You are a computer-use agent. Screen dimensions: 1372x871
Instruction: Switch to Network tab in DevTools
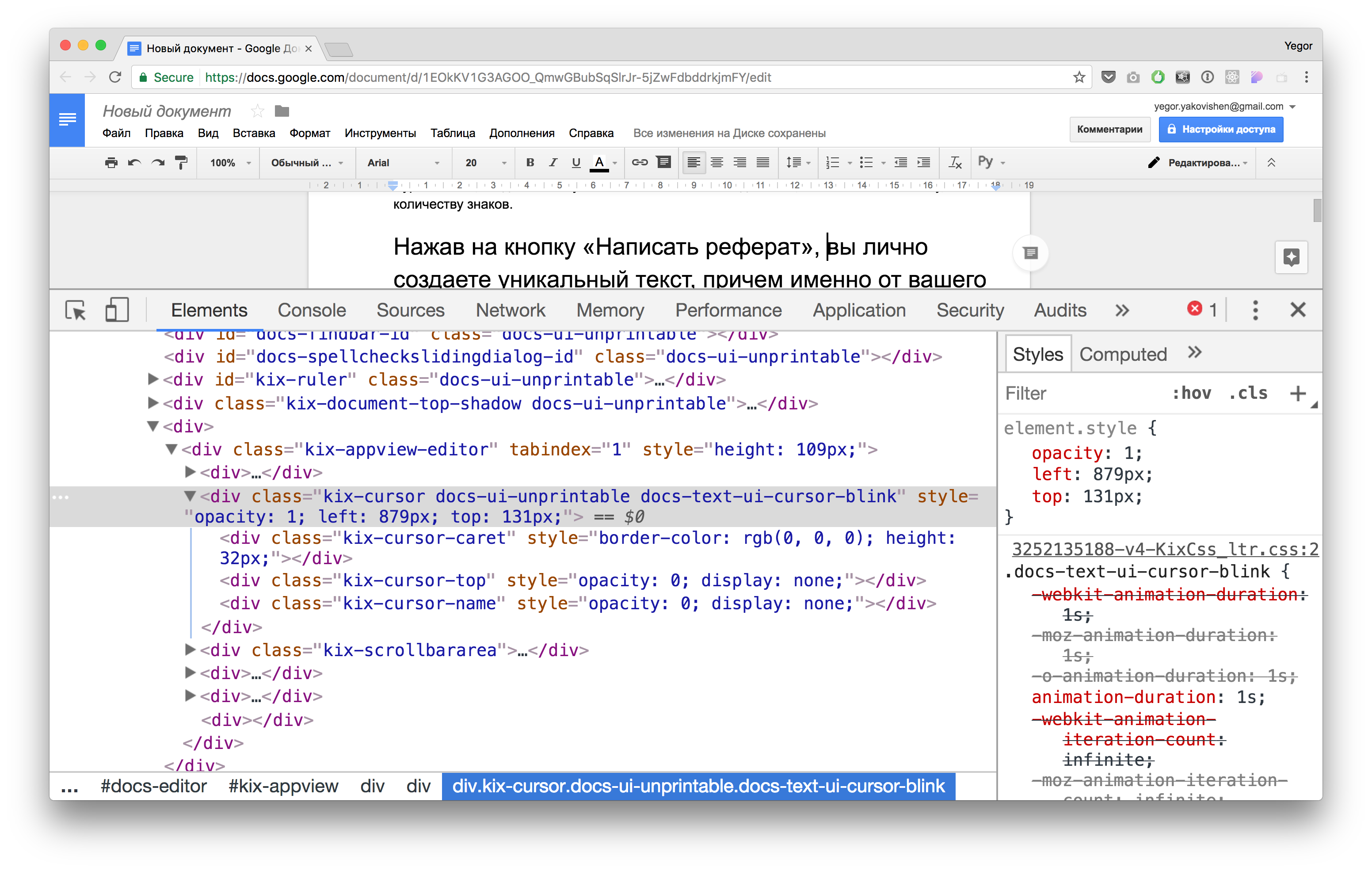[511, 311]
